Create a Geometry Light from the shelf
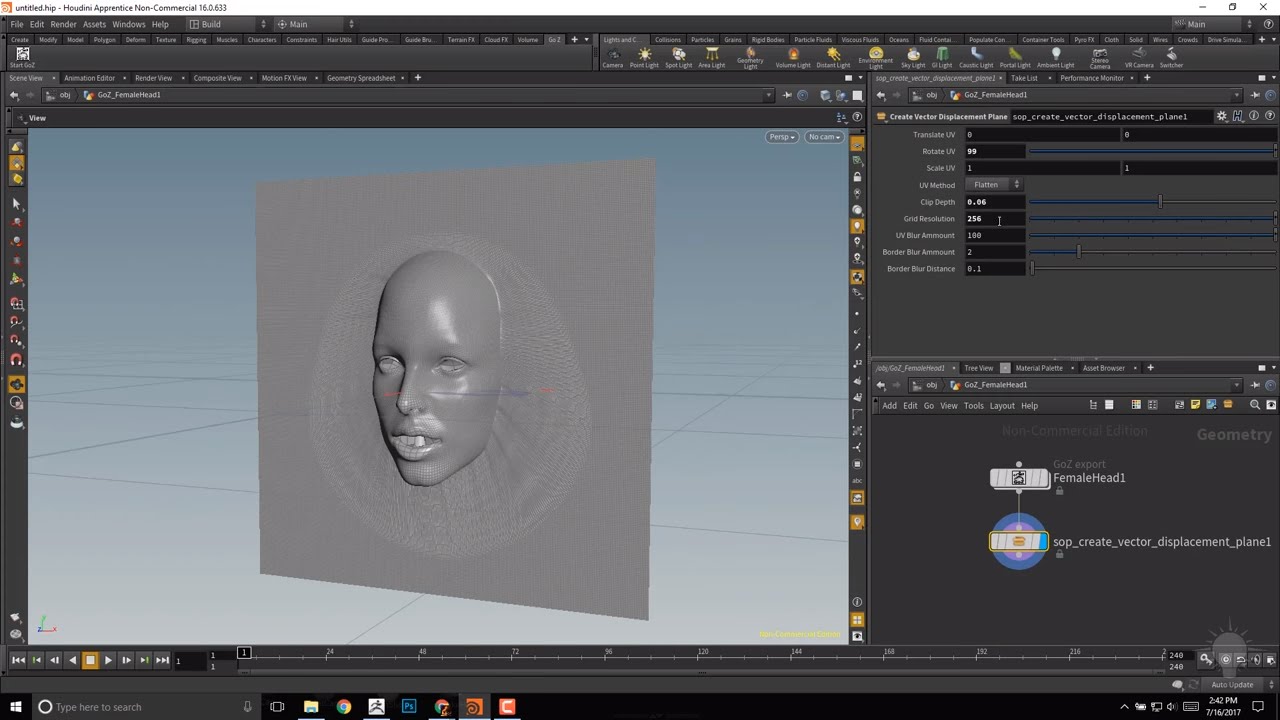The image size is (1280, 720). (750, 58)
